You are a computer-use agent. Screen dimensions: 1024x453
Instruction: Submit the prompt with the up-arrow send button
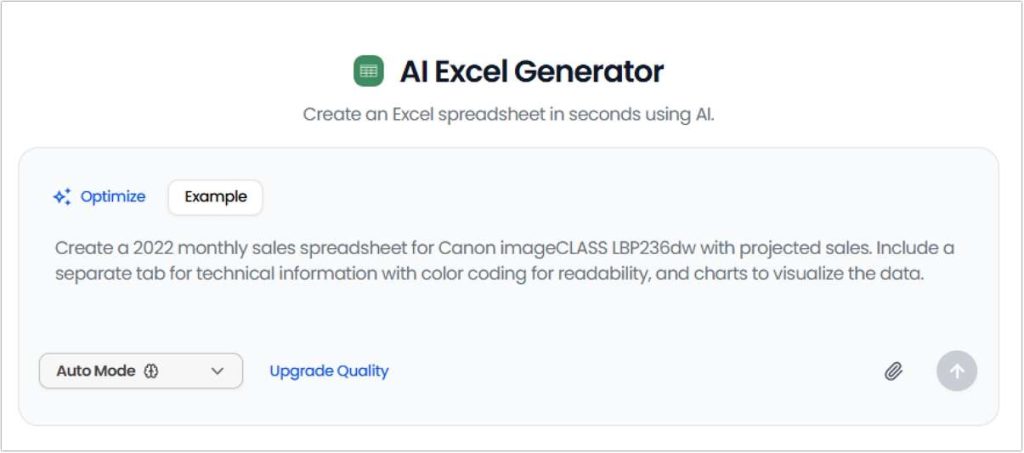(x=957, y=371)
